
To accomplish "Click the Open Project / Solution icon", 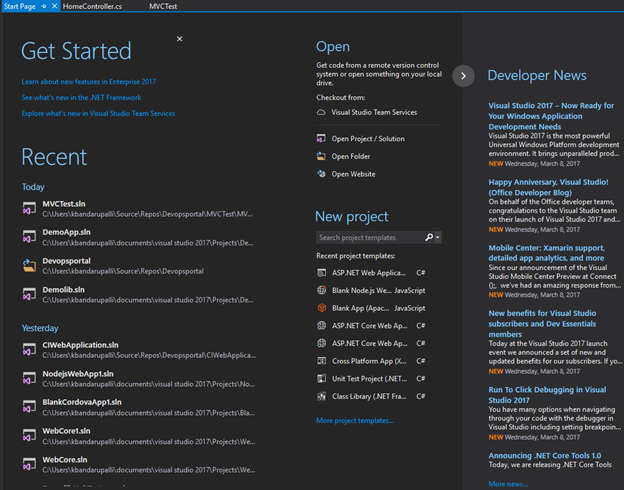I will [321, 139].
